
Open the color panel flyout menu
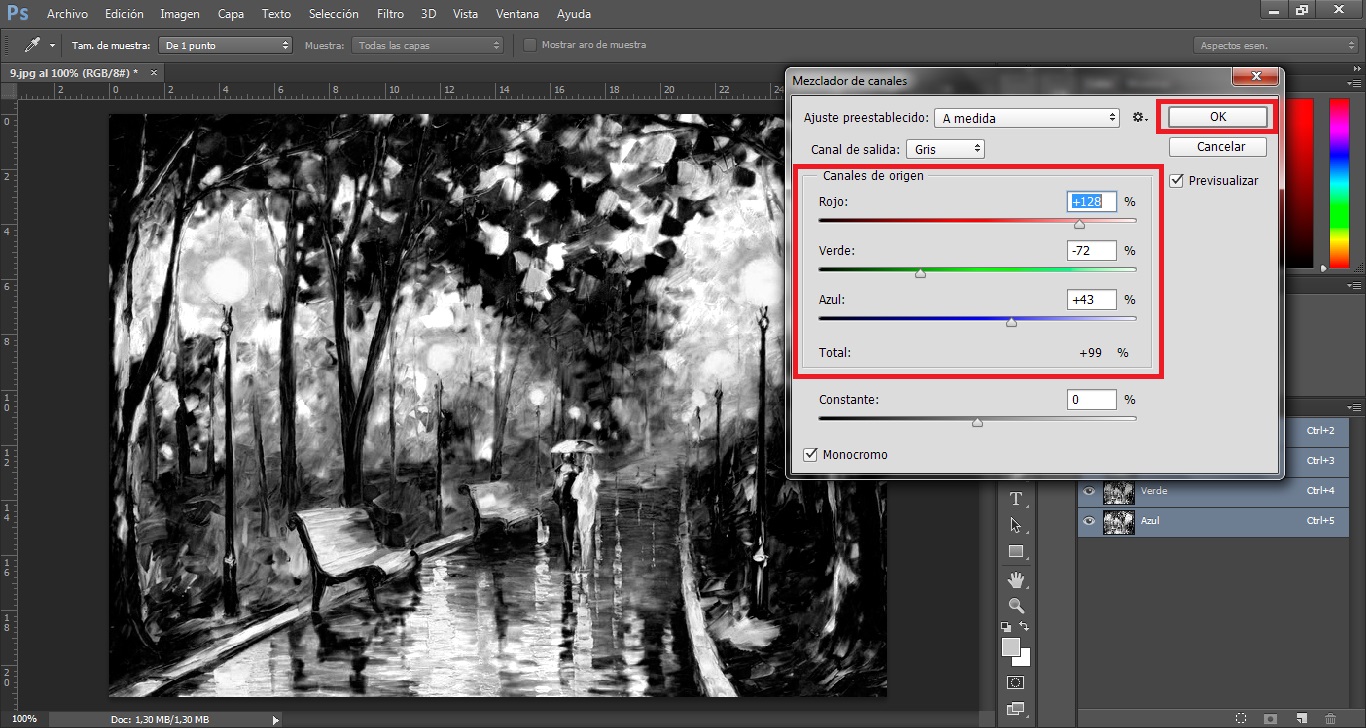tap(1354, 82)
